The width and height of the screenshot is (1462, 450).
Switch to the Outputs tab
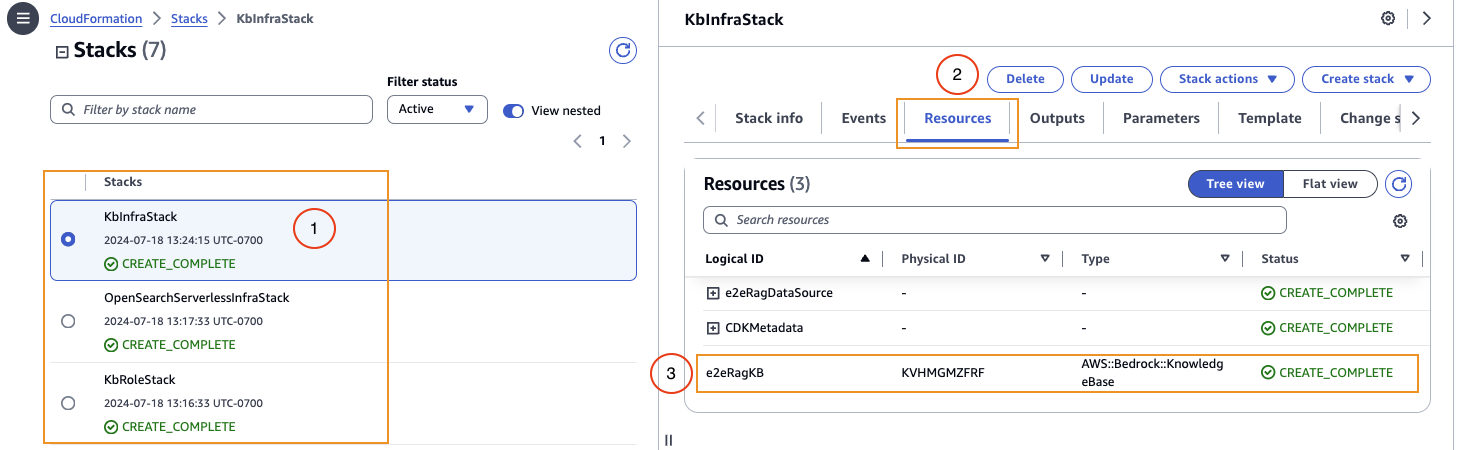tap(1057, 118)
